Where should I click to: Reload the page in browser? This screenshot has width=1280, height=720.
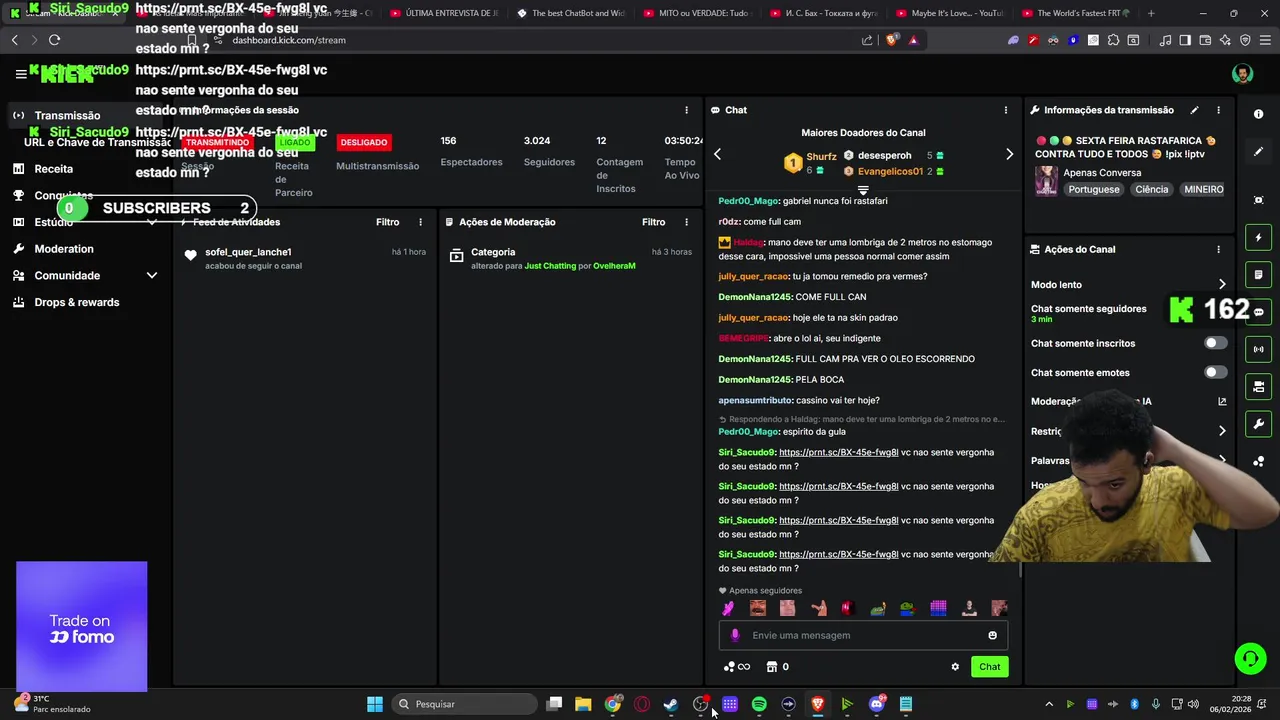[x=54, y=40]
